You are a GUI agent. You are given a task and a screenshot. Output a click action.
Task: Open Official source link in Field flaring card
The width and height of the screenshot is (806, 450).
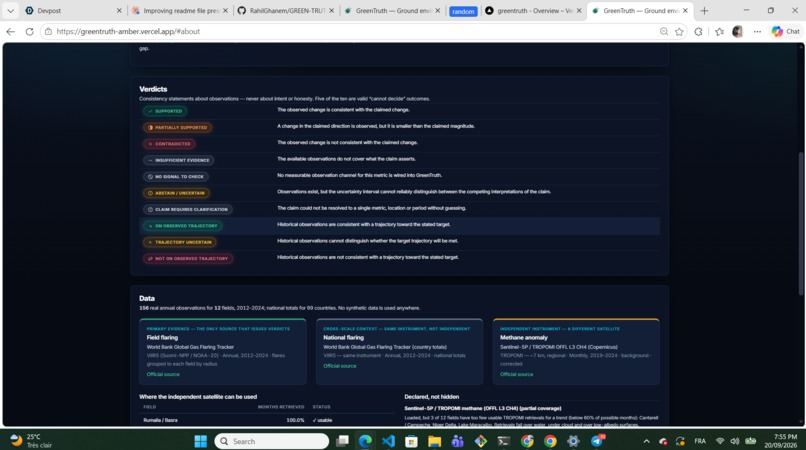coord(163,374)
